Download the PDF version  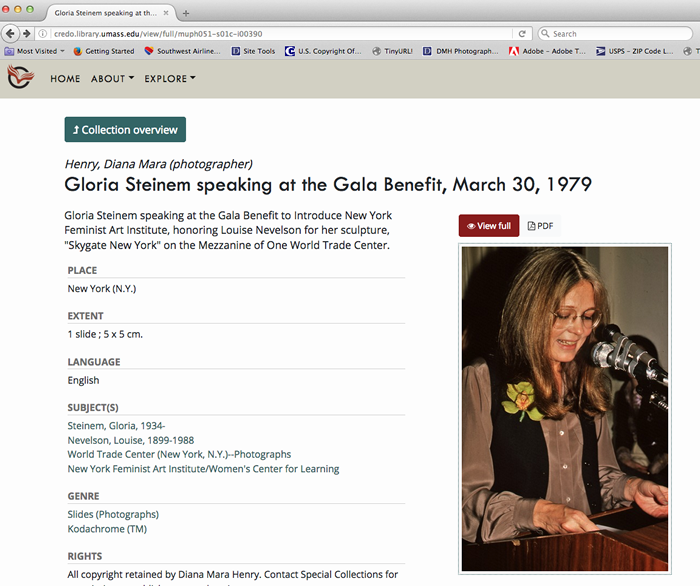[540, 226]
